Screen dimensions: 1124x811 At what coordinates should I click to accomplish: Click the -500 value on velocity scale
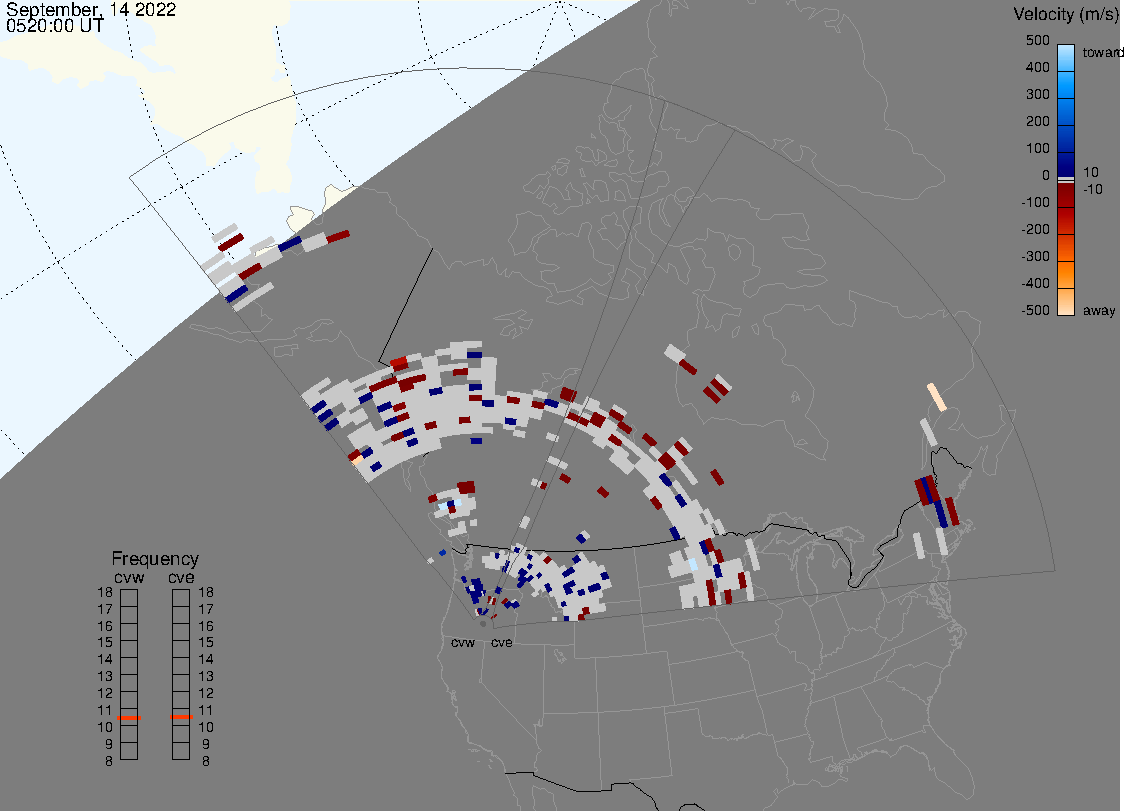(x=1035, y=310)
